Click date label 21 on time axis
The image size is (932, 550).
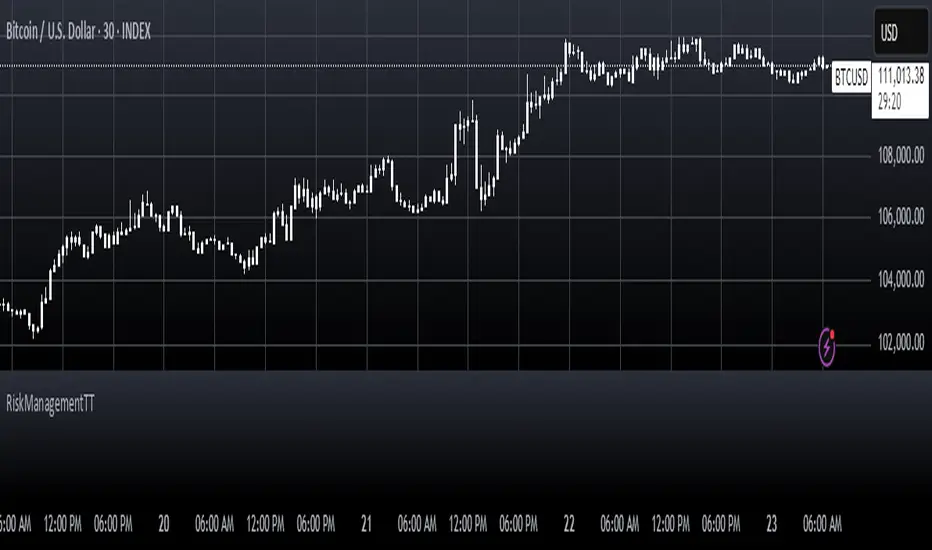point(366,524)
